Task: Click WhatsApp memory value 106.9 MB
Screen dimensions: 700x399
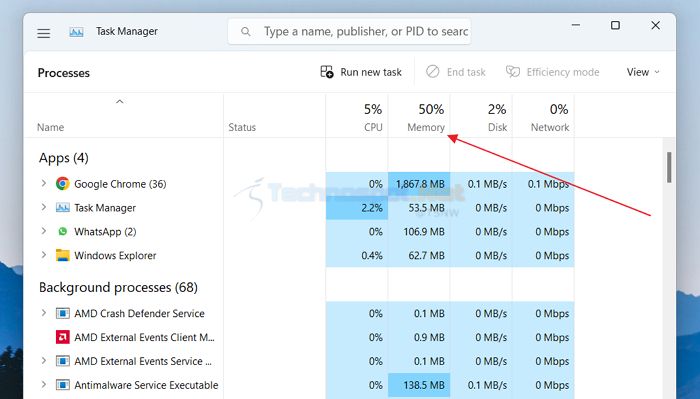Action: click(424, 232)
